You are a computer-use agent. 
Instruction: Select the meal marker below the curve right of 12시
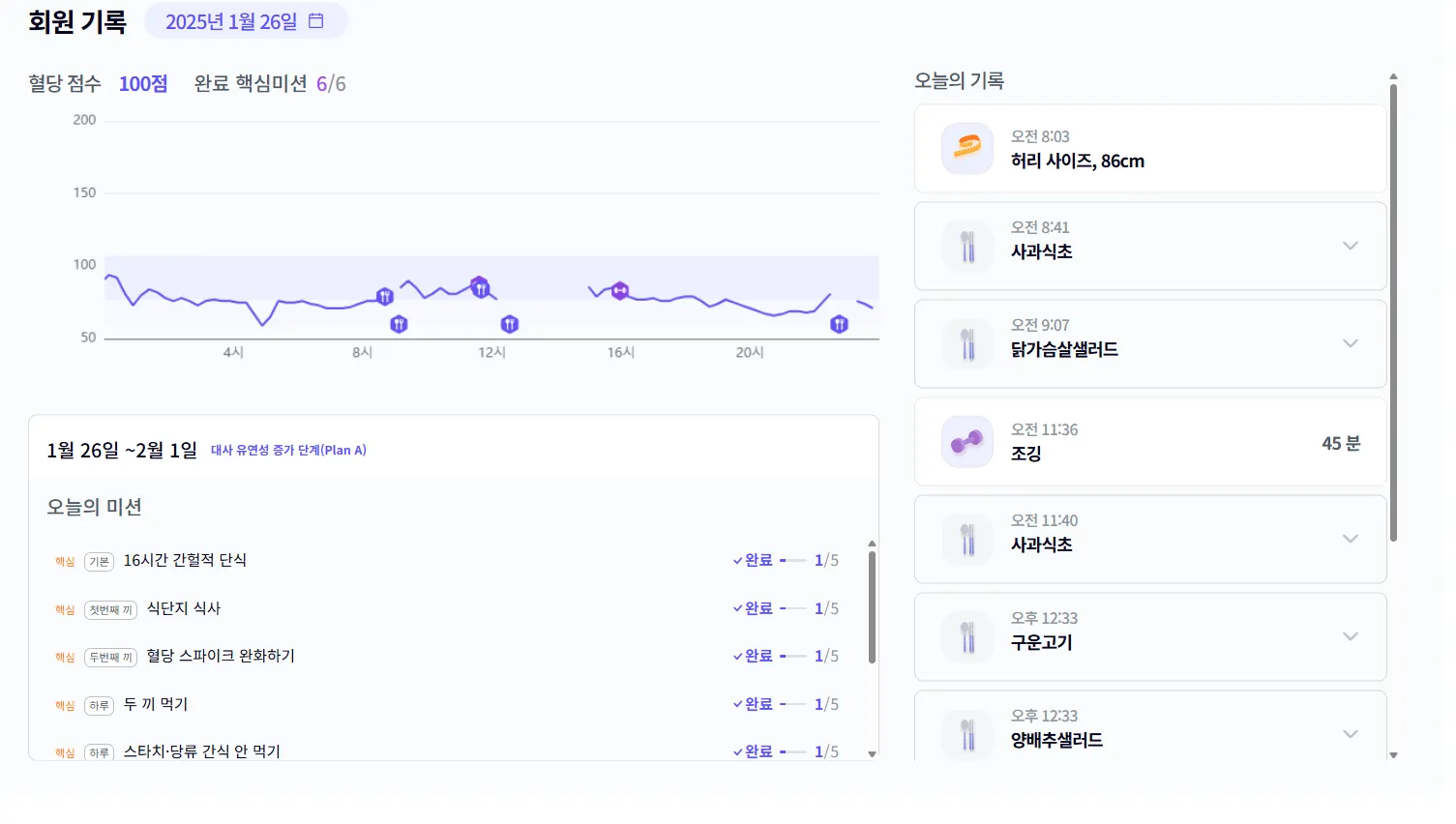(510, 324)
